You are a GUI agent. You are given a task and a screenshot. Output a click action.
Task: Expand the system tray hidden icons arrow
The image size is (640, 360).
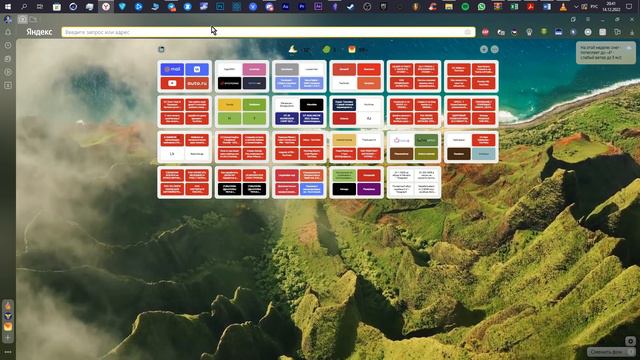pos(576,7)
